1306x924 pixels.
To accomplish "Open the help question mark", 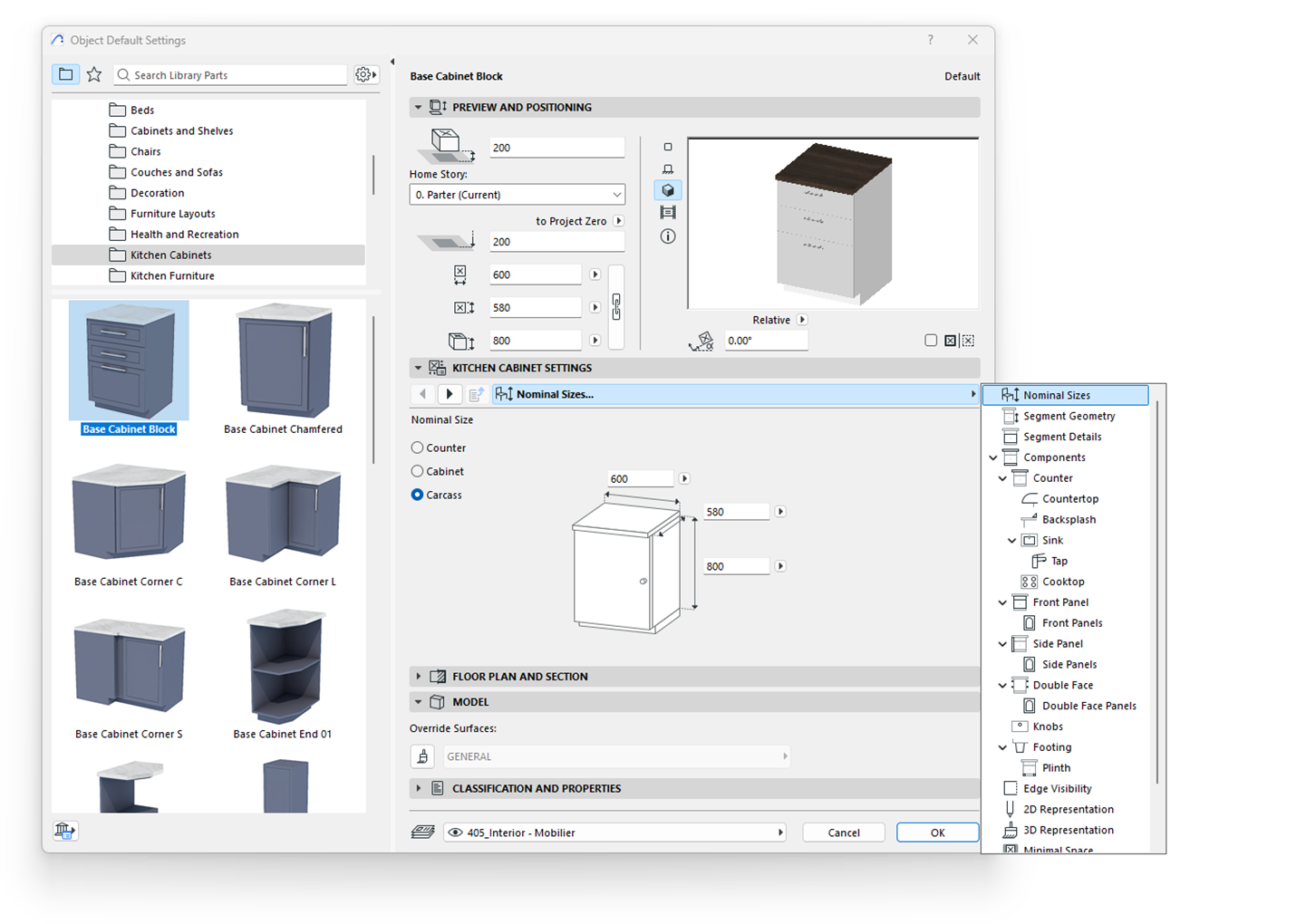I will pos(930,40).
